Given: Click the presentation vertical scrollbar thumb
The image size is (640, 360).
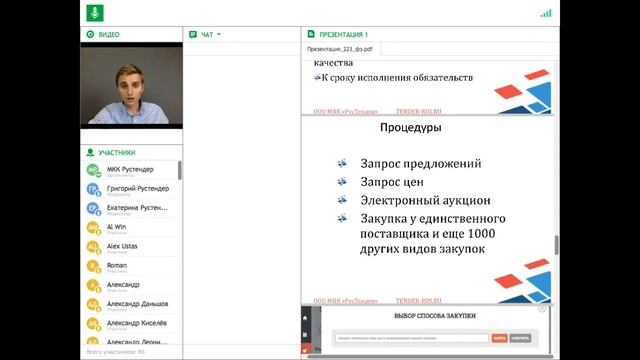Looking at the screenshot, I should point(556,245).
